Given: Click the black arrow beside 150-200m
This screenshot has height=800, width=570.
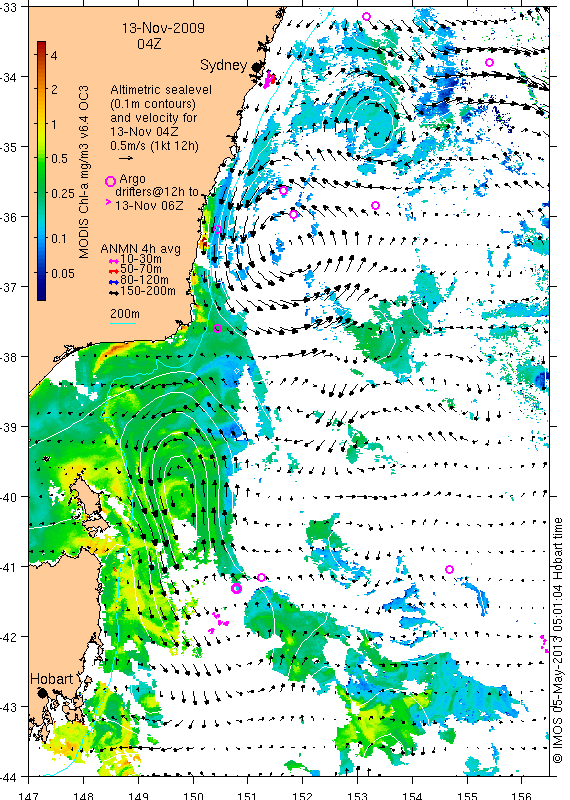Looking at the screenshot, I should (x=114, y=292).
